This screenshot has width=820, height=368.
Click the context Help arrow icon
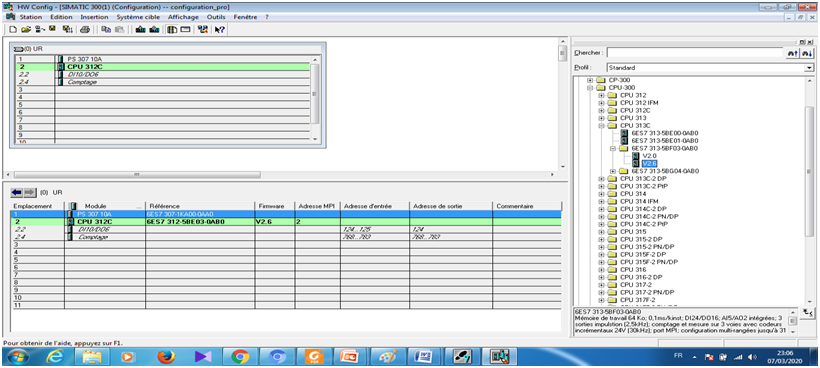click(219, 30)
